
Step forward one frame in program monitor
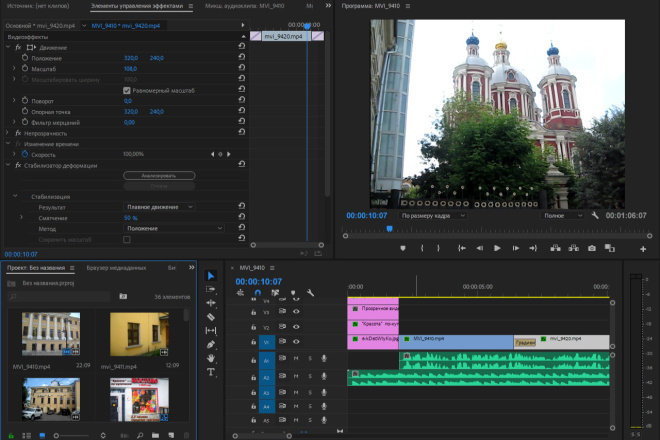click(516, 248)
